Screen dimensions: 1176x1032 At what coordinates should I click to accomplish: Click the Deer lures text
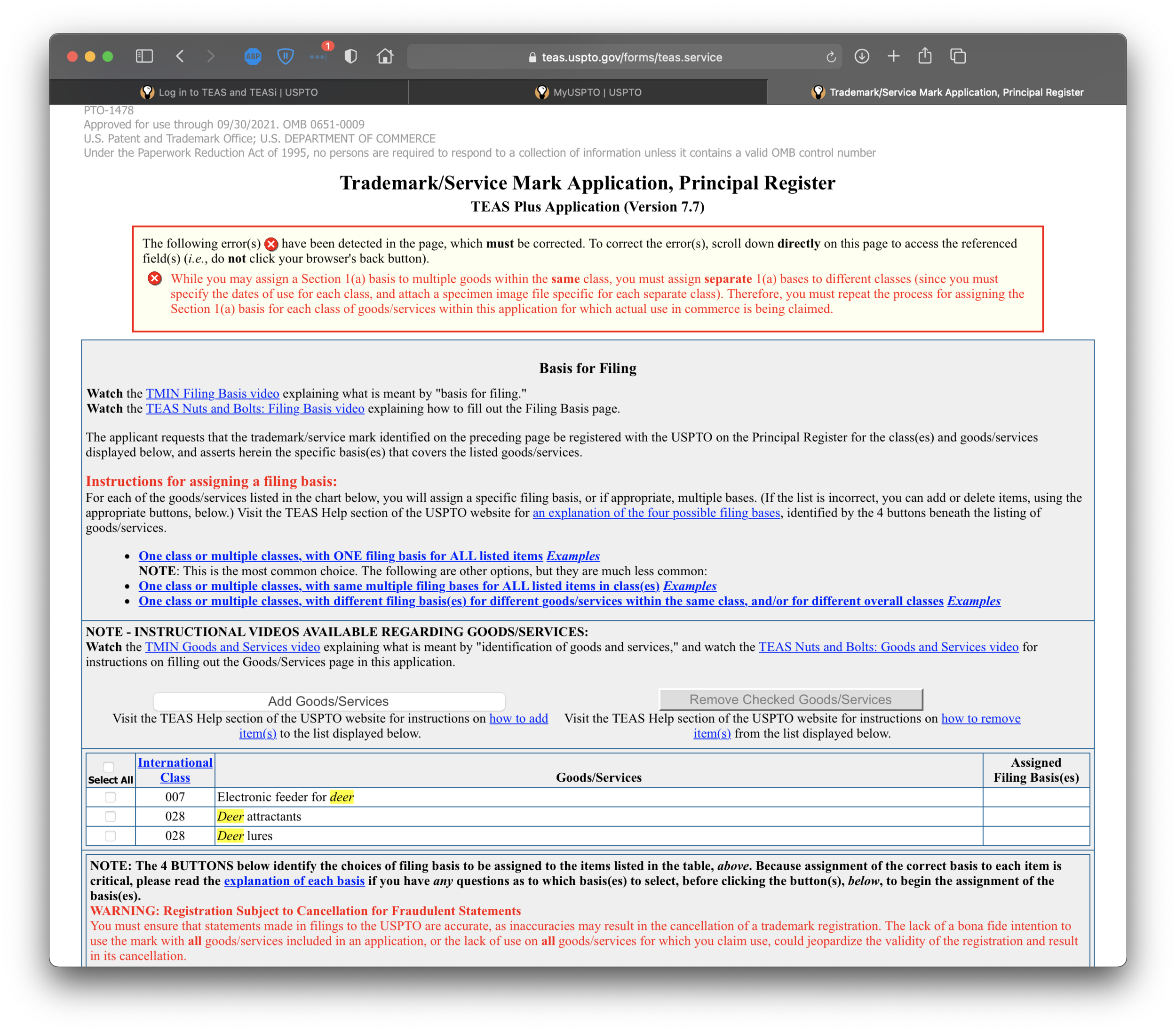coord(245,836)
